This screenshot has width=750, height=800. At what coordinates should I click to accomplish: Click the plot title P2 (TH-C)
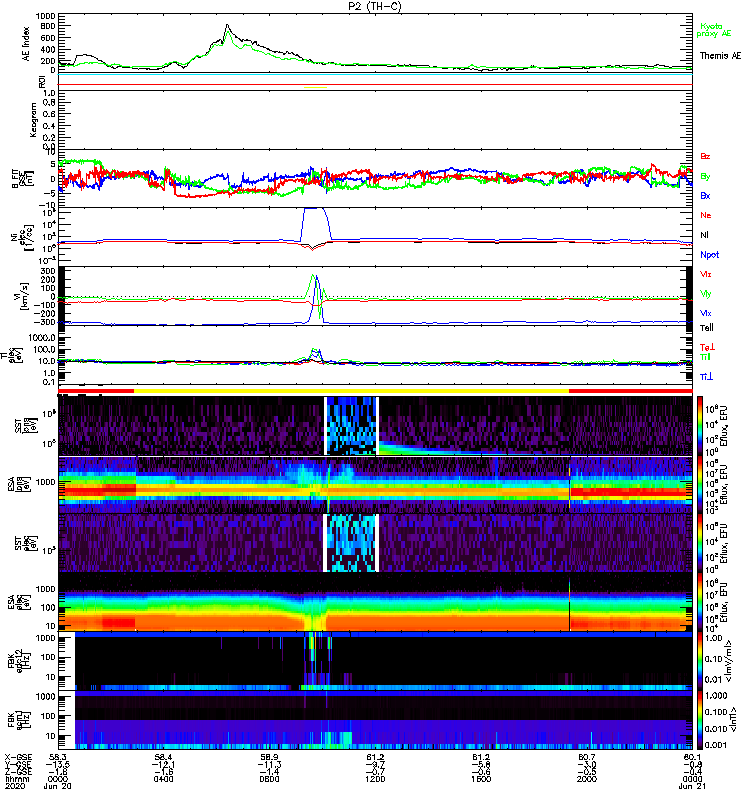point(375,6)
